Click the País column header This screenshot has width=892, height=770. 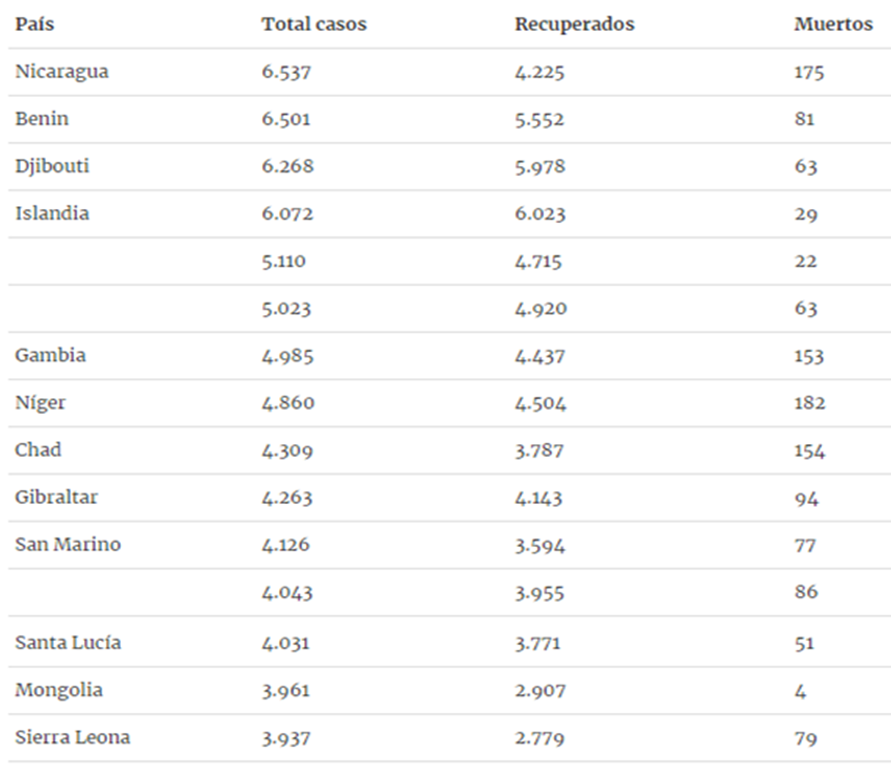[35, 24]
